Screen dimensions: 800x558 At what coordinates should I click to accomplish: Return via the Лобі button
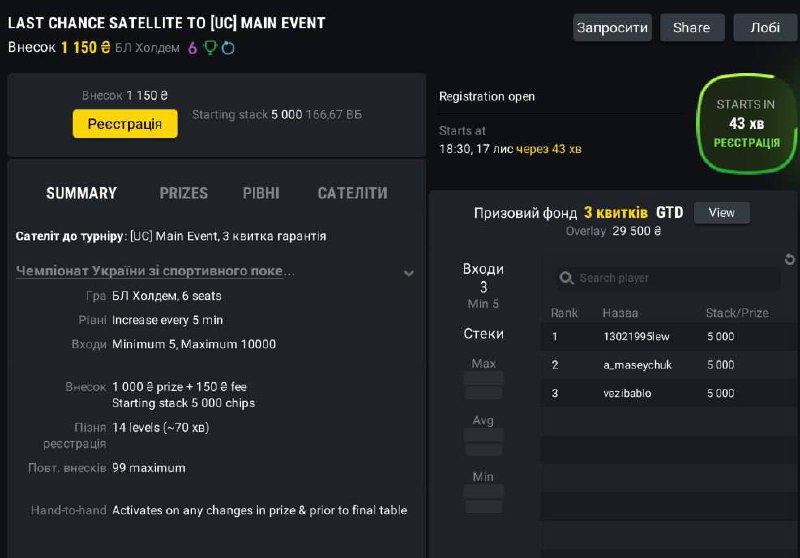pos(765,27)
